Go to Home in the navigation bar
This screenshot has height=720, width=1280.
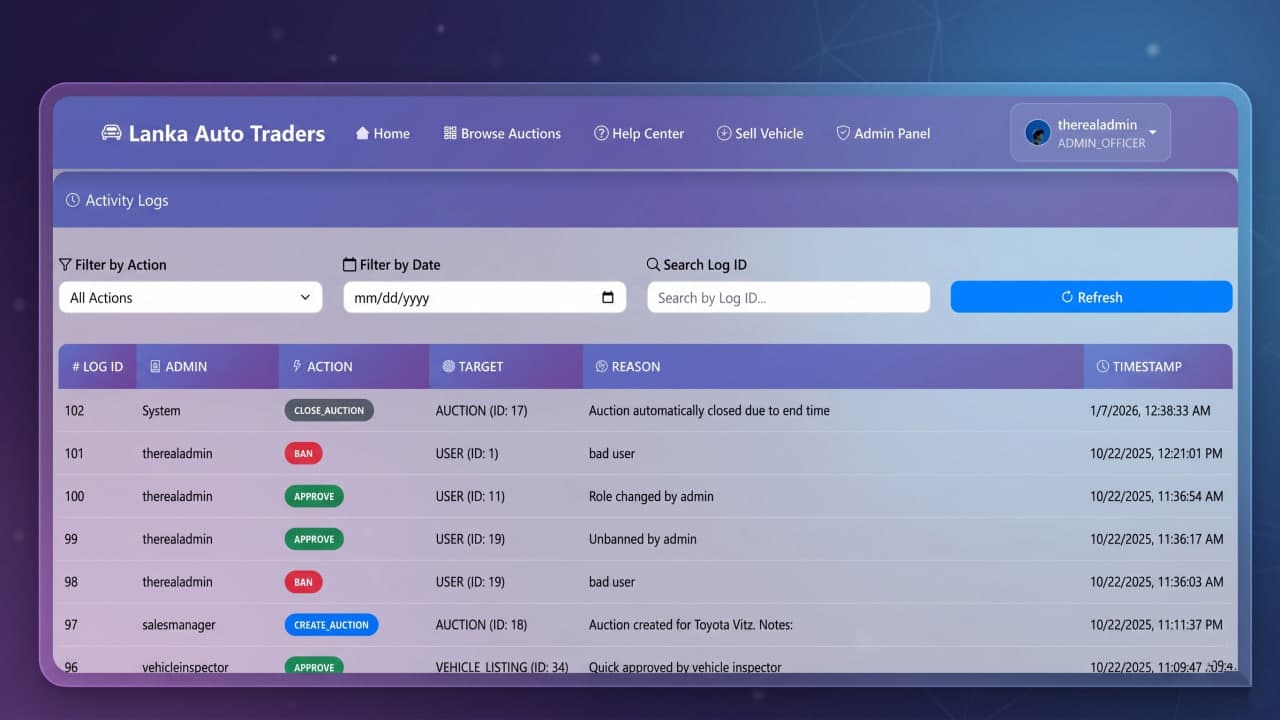(x=383, y=133)
